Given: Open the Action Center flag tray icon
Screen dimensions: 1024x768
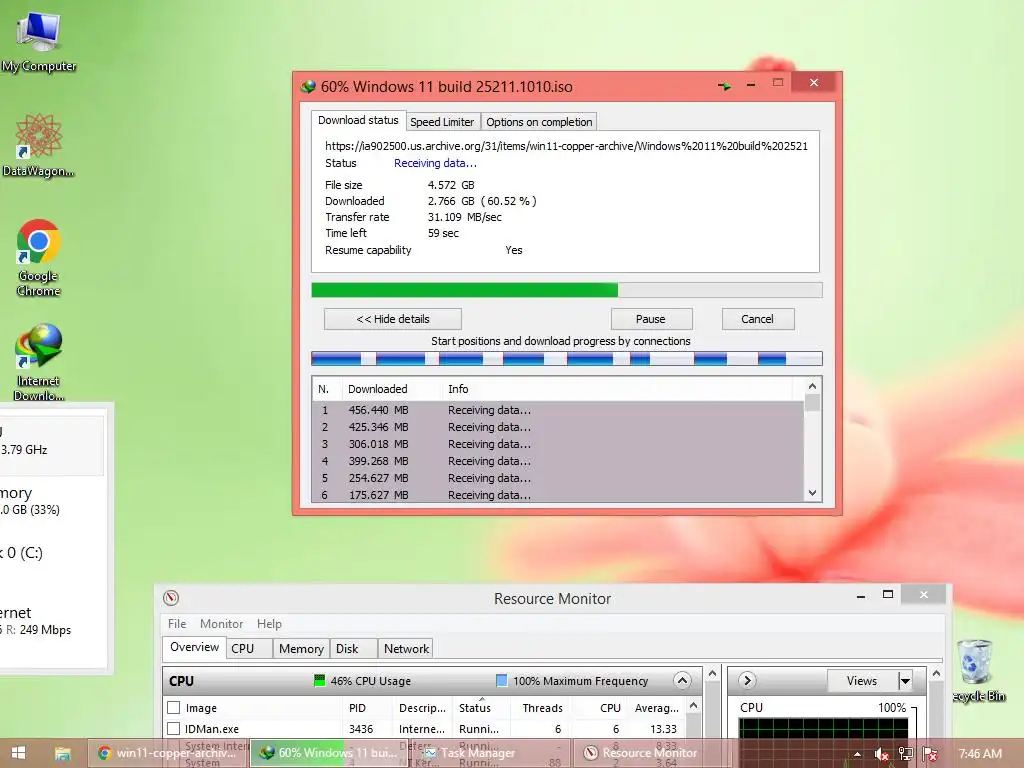Looking at the screenshot, I should (930, 754).
